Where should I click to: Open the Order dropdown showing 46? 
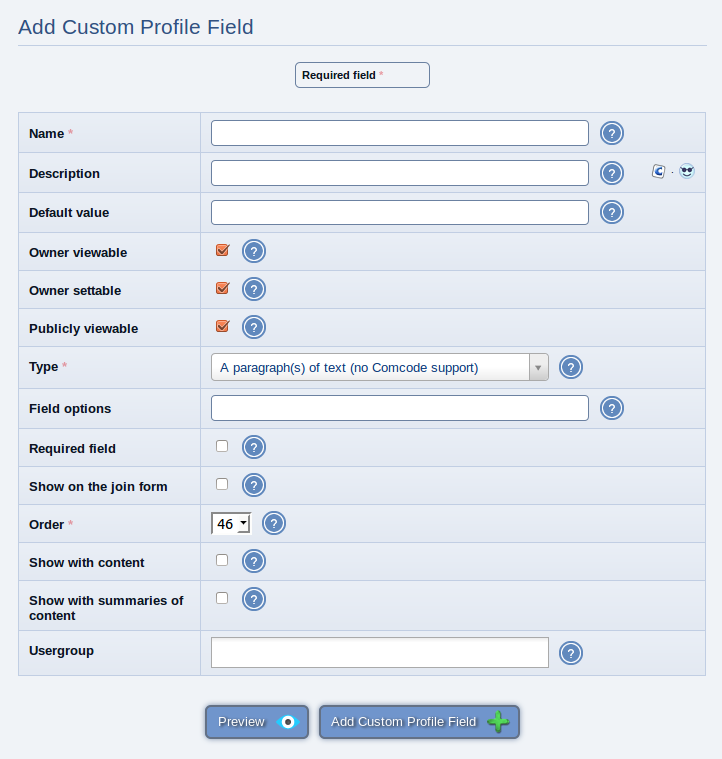pos(231,523)
